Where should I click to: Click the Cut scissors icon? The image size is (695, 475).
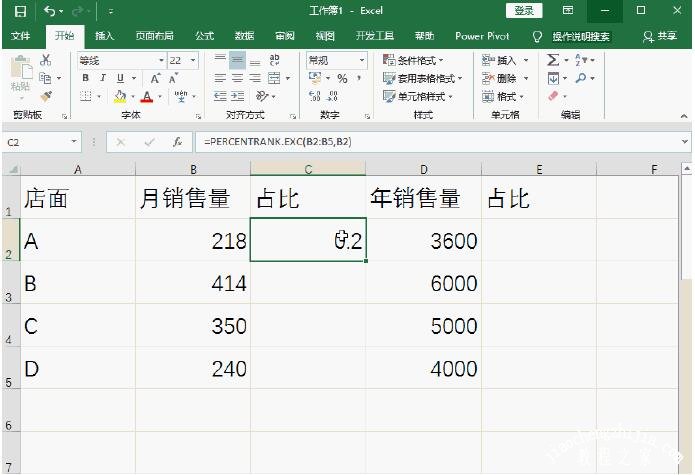[46, 60]
